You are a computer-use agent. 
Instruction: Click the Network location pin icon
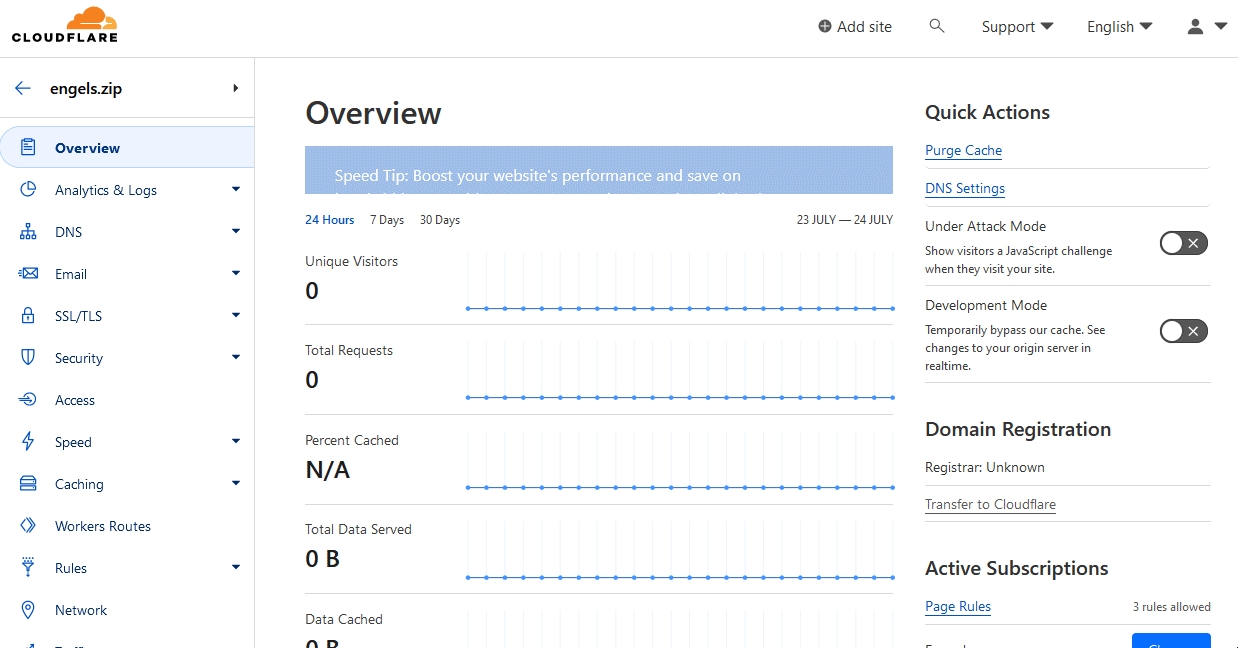click(x=29, y=610)
